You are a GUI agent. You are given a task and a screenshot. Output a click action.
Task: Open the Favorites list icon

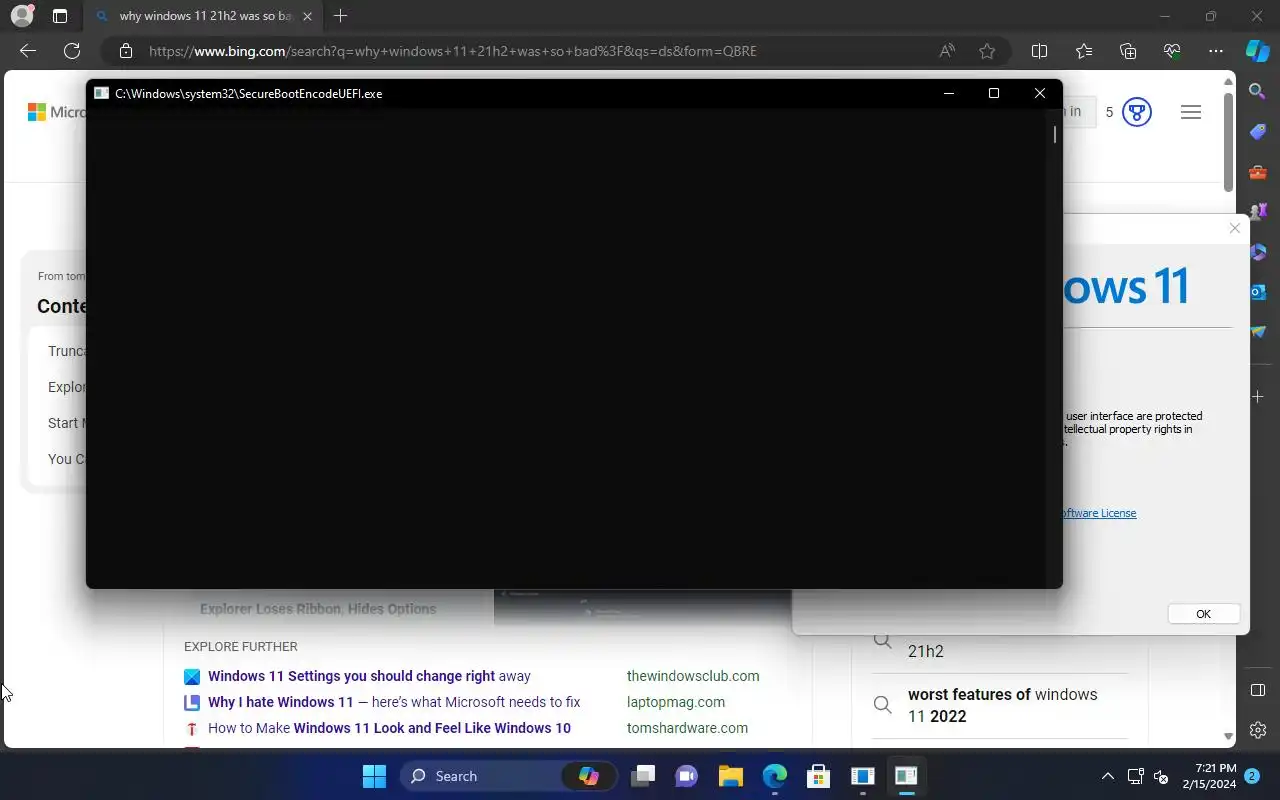pos(1084,51)
